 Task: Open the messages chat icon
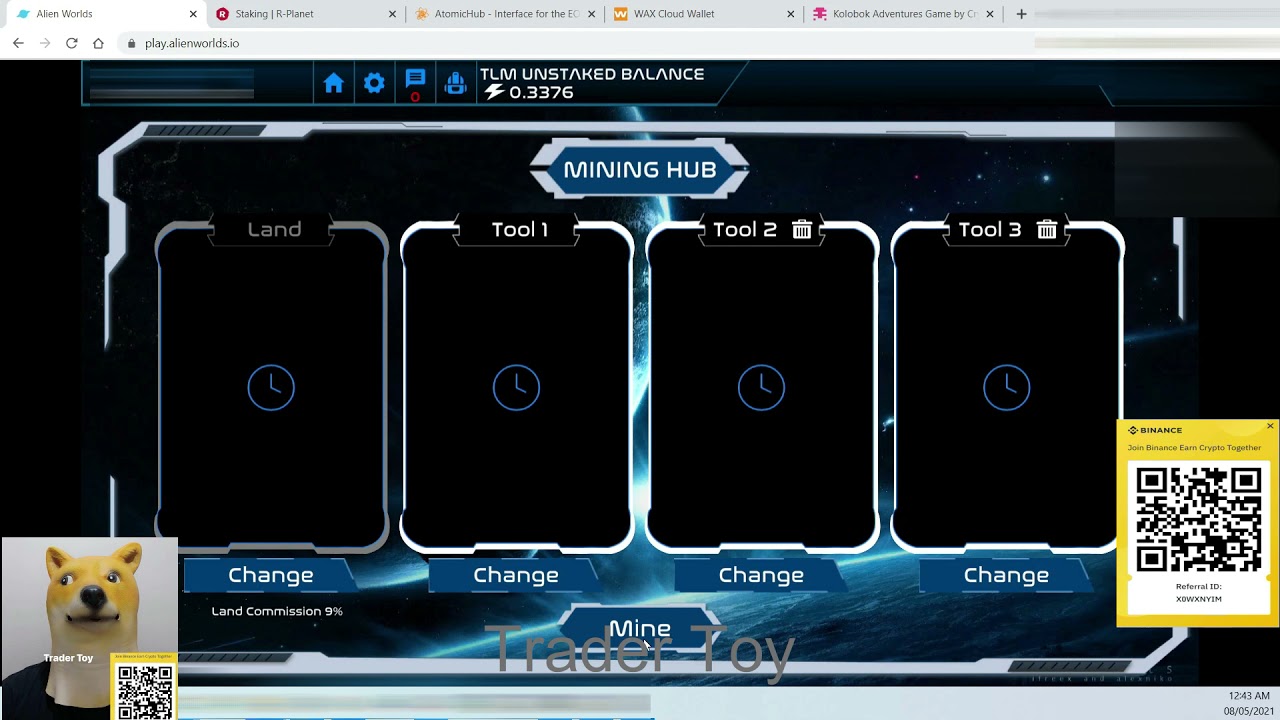click(x=415, y=79)
